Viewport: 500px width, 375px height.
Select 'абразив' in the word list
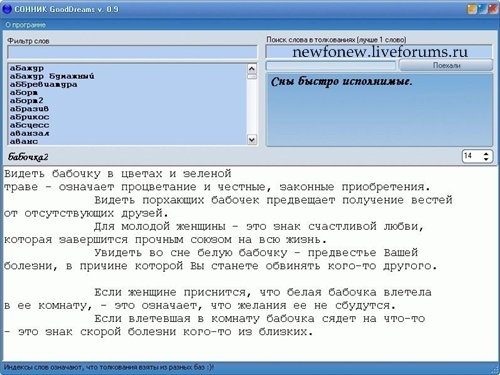click(x=29, y=109)
